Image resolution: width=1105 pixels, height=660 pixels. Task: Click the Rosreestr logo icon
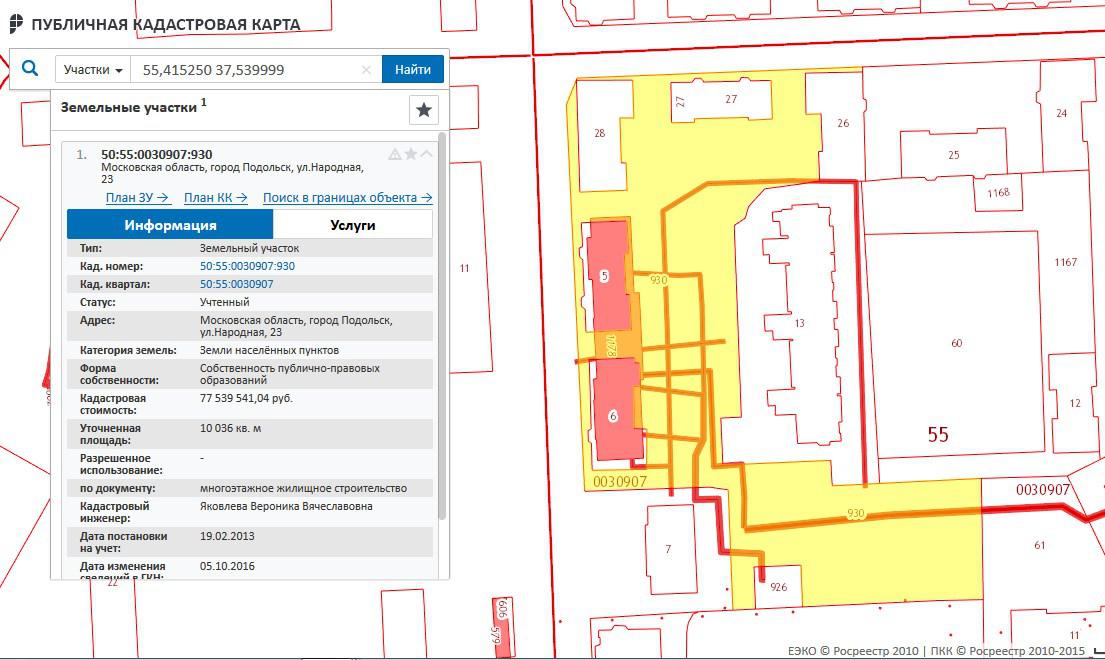click(15, 24)
